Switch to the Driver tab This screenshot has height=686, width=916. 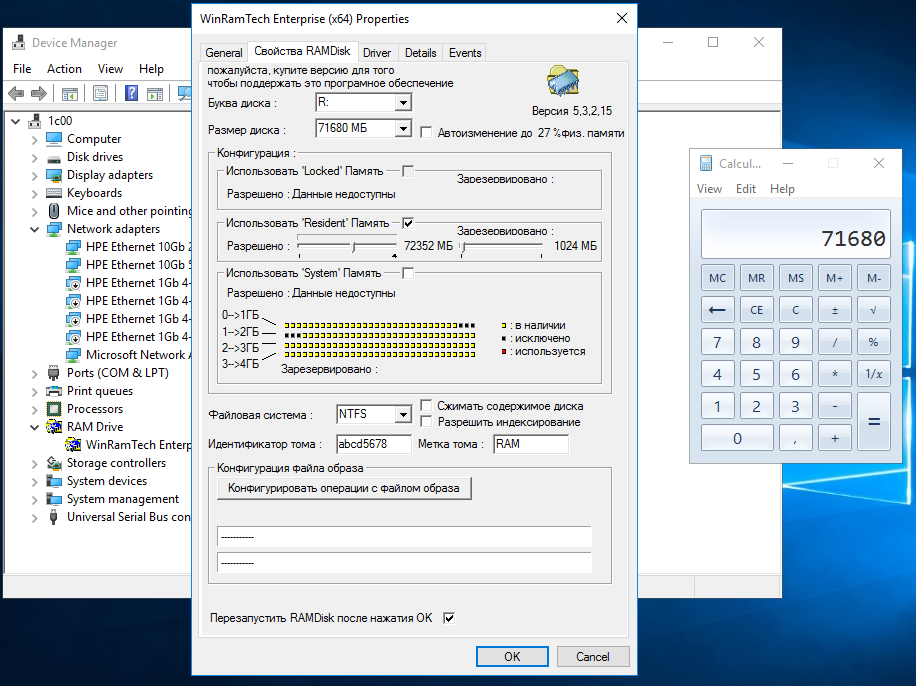tap(377, 53)
